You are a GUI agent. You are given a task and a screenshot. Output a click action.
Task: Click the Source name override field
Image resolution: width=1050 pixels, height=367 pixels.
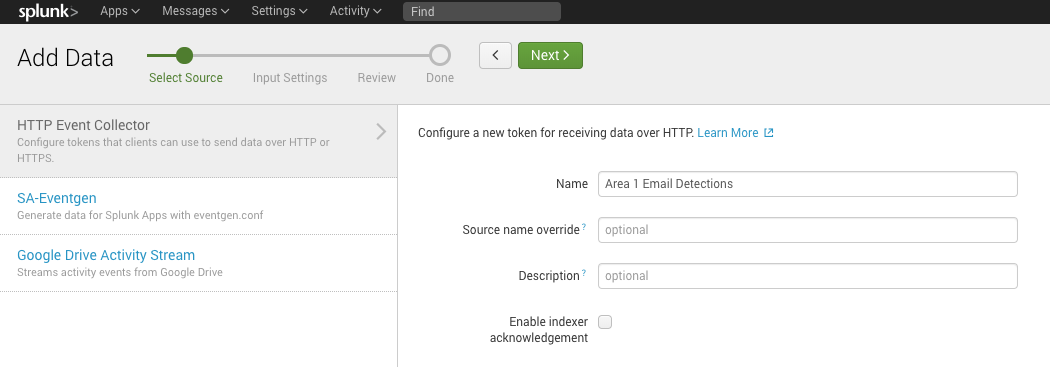tap(808, 230)
